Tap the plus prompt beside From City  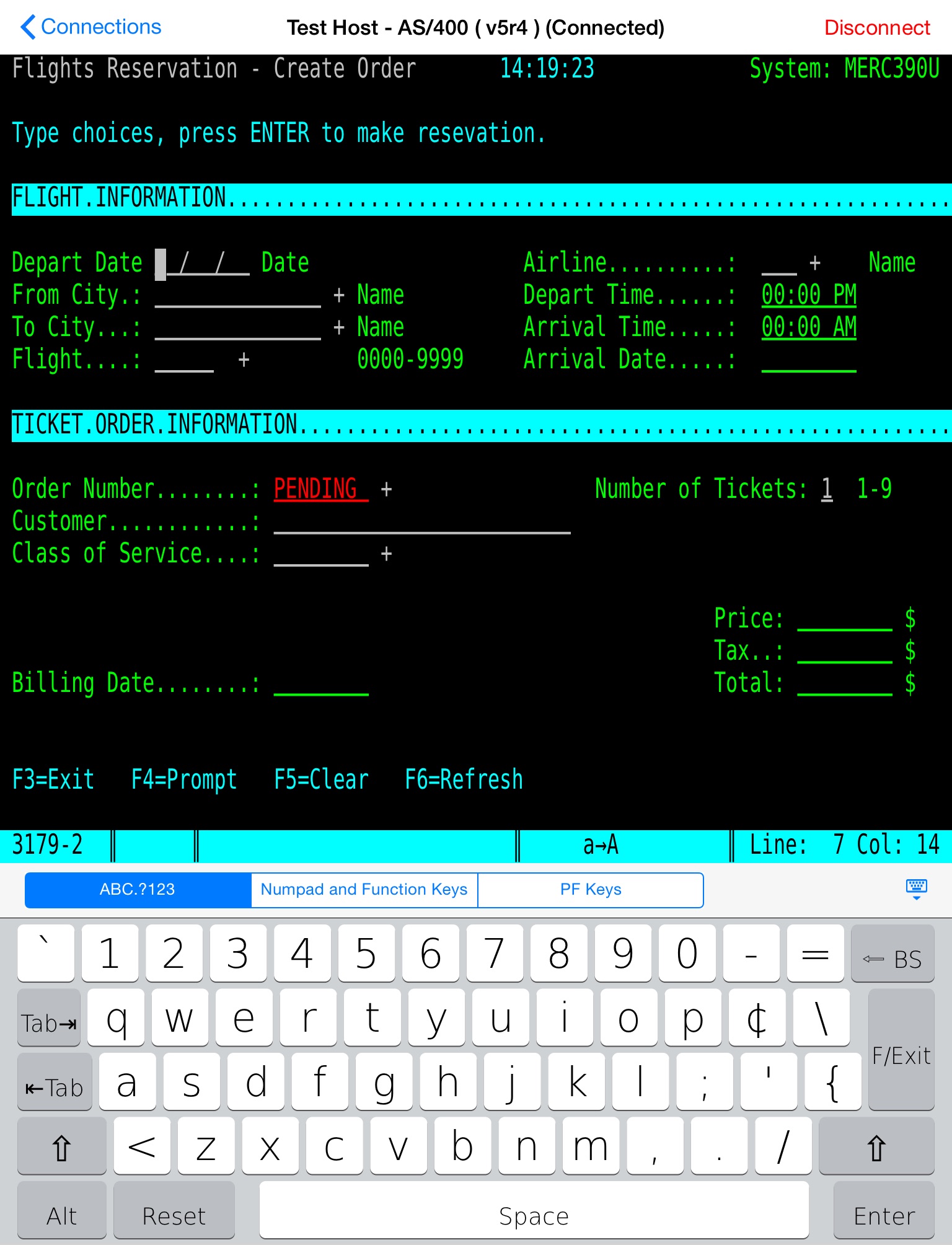339,295
